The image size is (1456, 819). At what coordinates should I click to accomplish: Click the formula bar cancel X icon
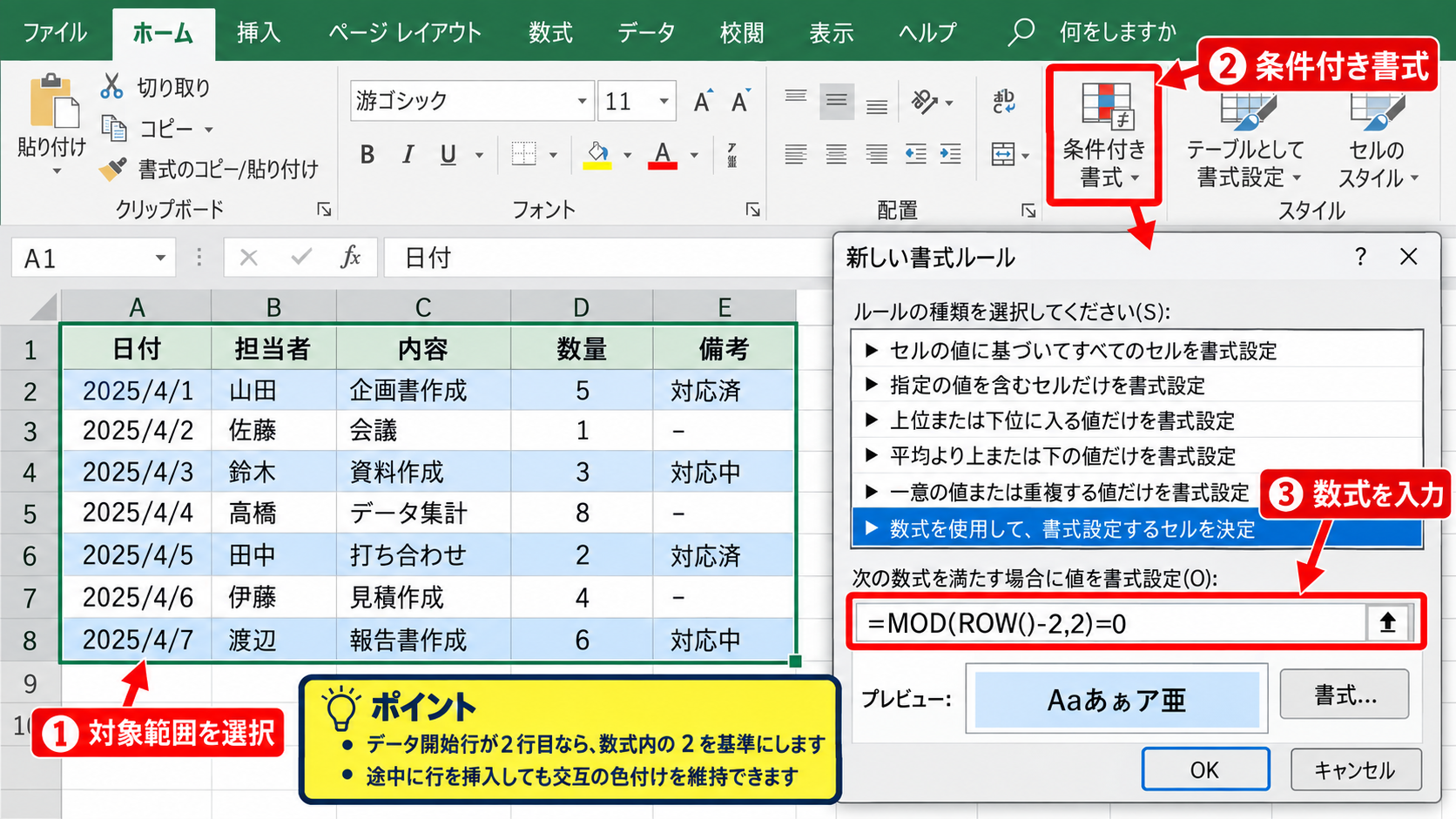click(249, 257)
